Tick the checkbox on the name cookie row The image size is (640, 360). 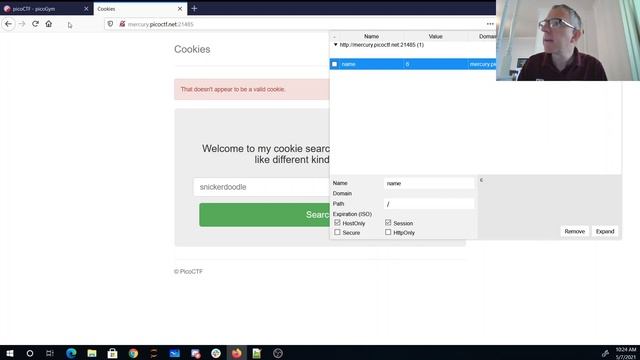pyautogui.click(x=334, y=64)
